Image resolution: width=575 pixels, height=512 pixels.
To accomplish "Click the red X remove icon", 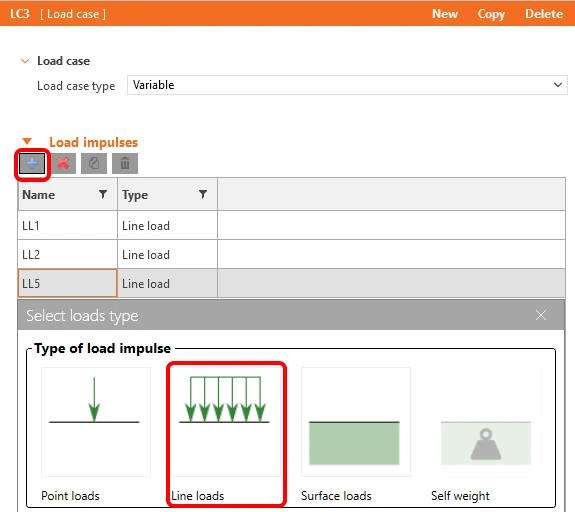I will click(63, 164).
